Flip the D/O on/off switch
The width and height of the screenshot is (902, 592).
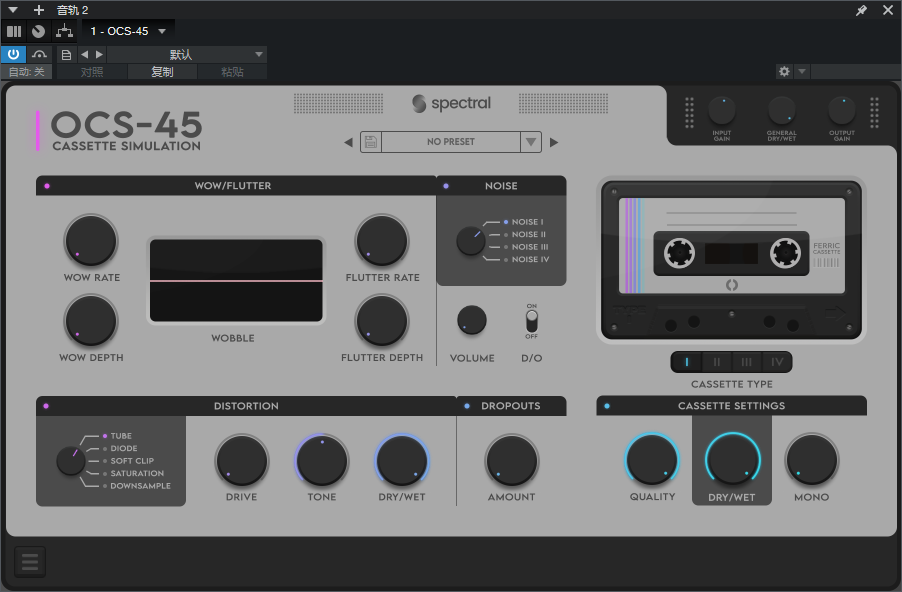tap(532, 321)
